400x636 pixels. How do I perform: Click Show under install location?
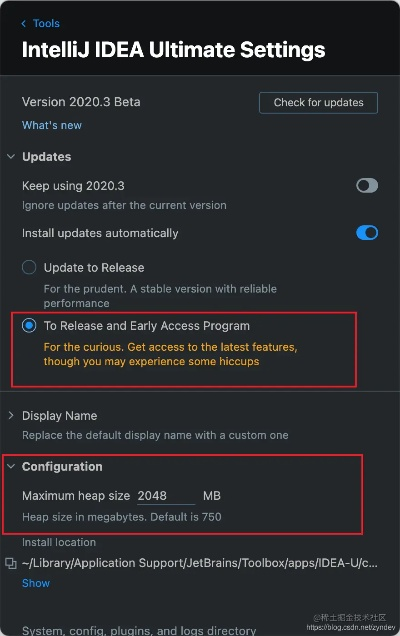click(x=36, y=583)
